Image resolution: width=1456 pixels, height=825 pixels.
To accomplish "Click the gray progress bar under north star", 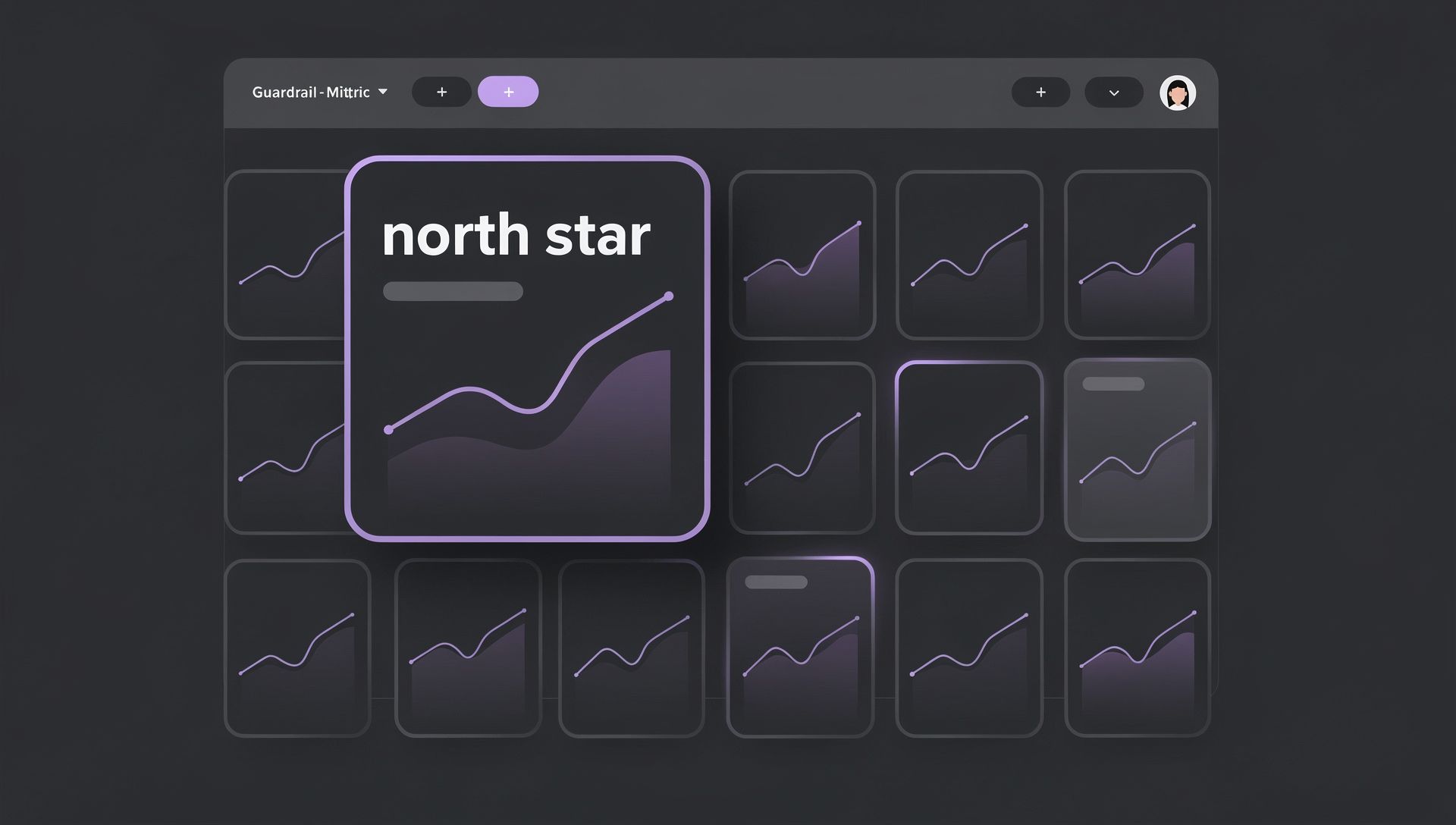I will (x=452, y=290).
